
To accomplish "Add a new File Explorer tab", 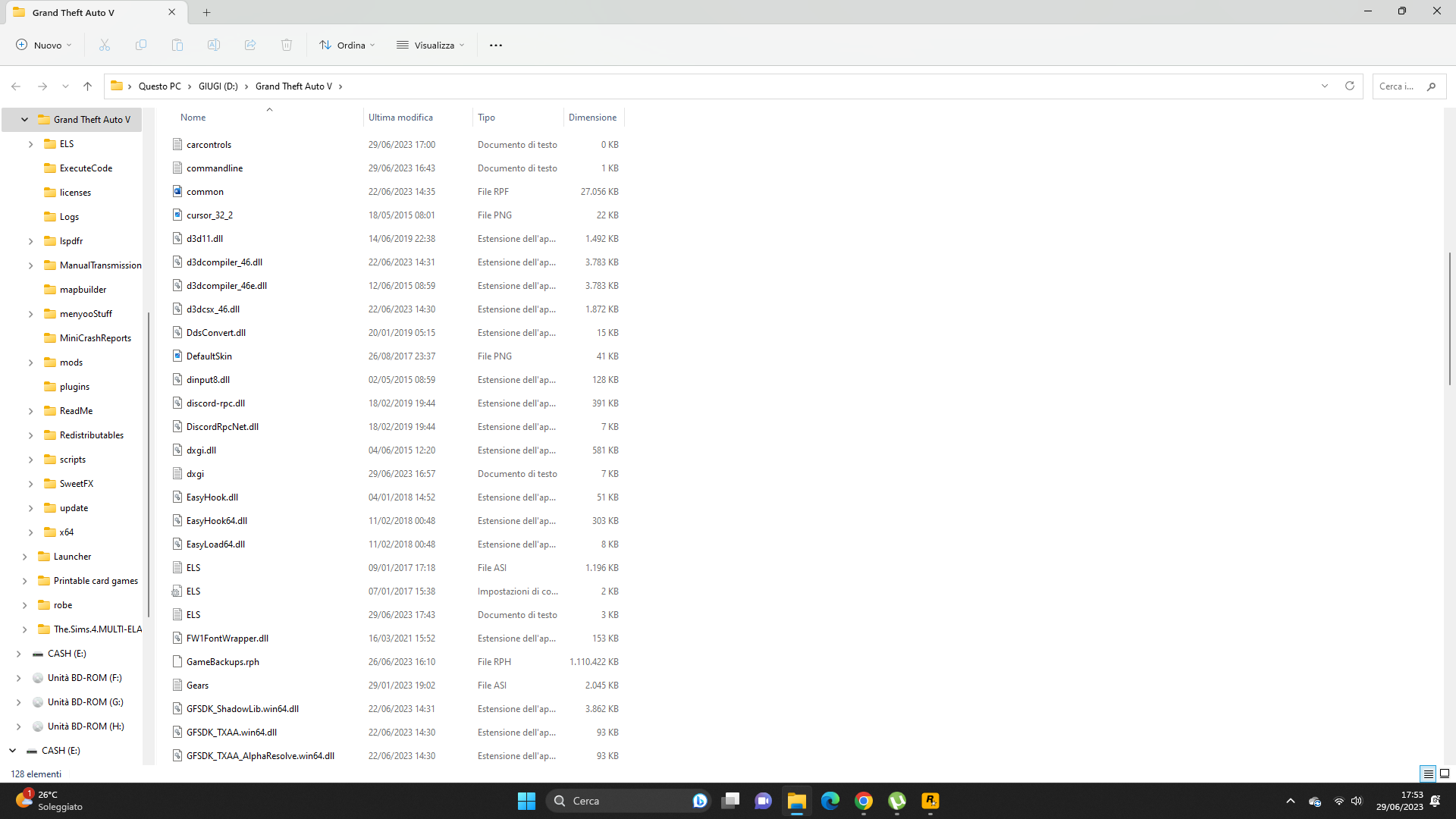I will click(x=207, y=12).
